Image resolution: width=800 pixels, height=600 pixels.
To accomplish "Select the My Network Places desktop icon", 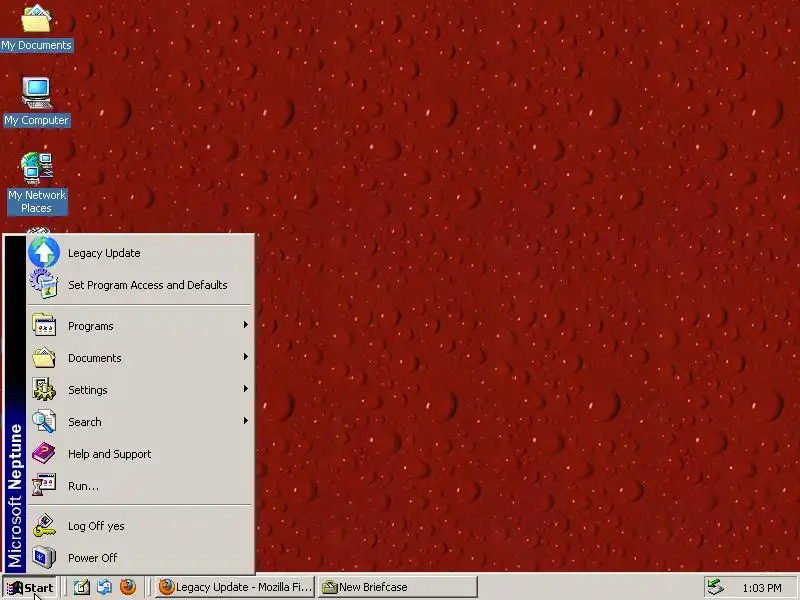I will pos(37,184).
